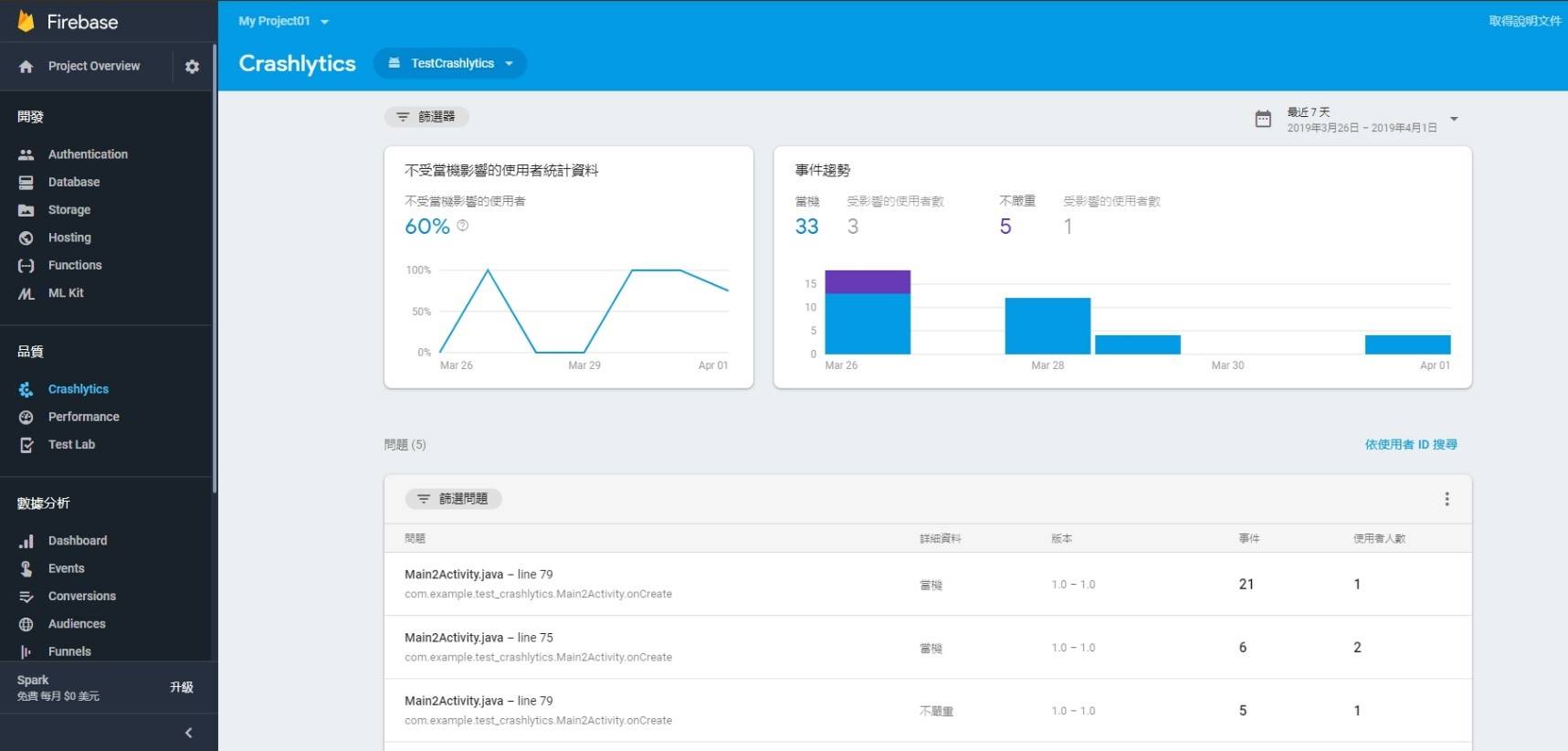1568x751 pixels.
Task: Click the 依使用者 ID 搜尋 link
Action: point(1411,445)
